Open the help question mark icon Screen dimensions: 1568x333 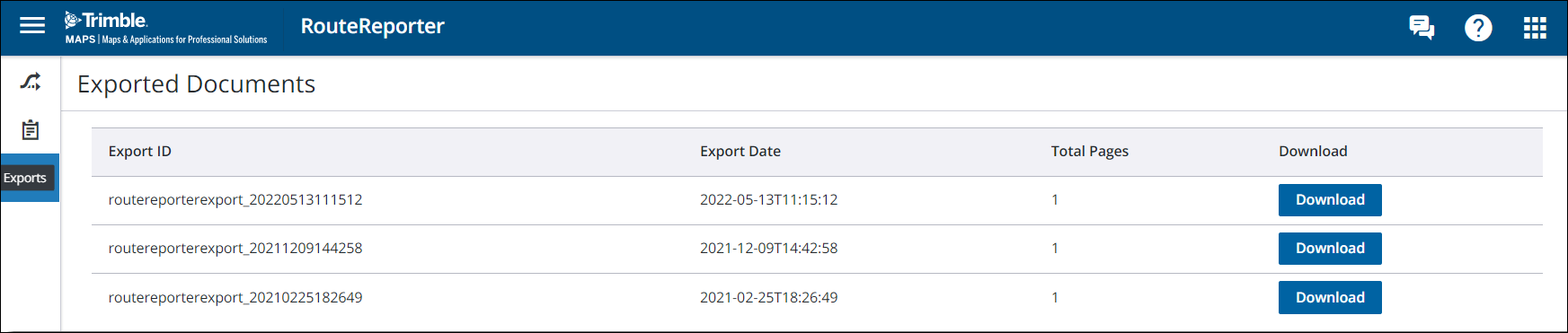(1478, 28)
